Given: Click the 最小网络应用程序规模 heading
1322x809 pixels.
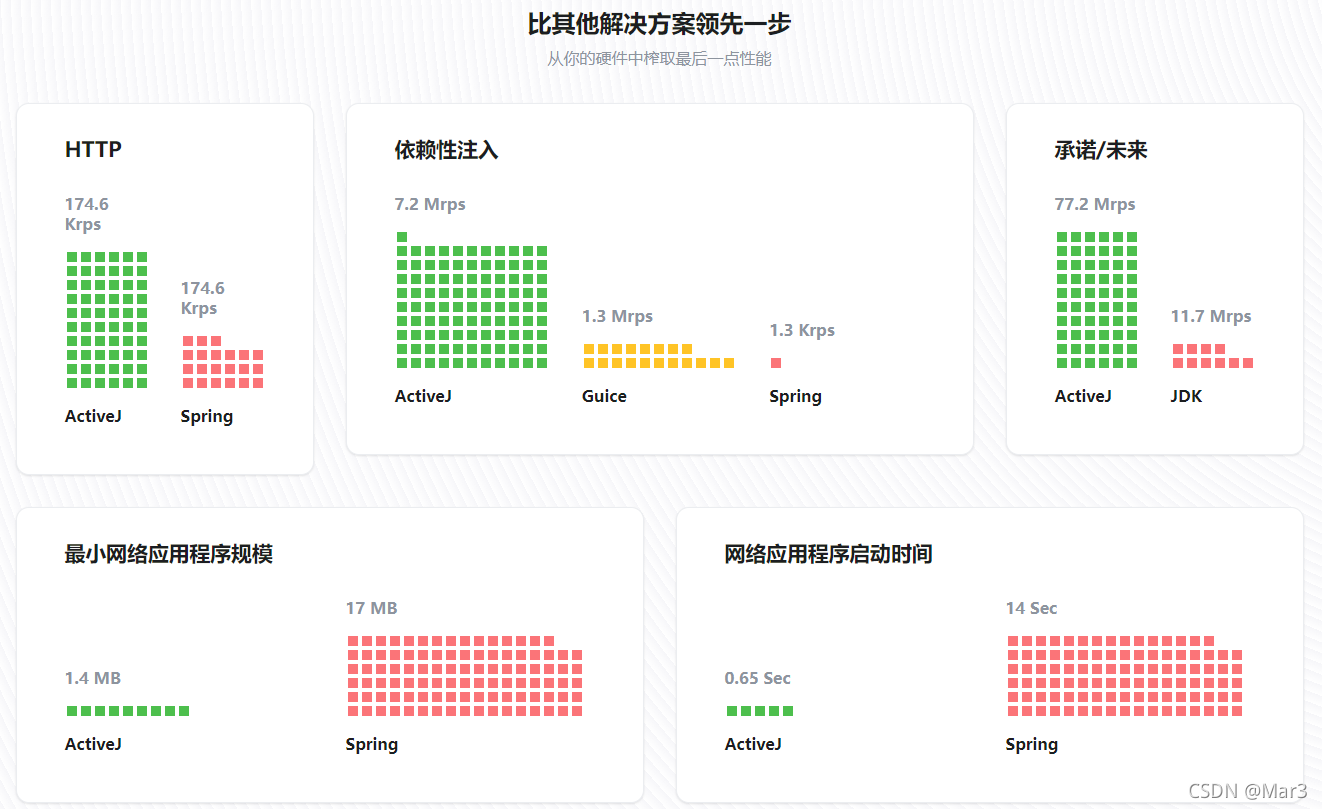Looking at the screenshot, I should [165, 554].
